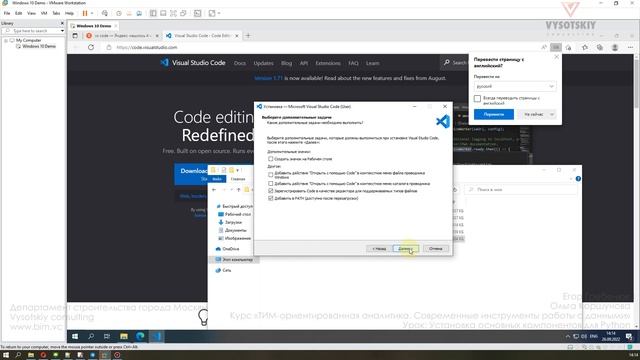Click the blue Translate button in the popup
This screenshot has width=640, height=360.
point(493,114)
